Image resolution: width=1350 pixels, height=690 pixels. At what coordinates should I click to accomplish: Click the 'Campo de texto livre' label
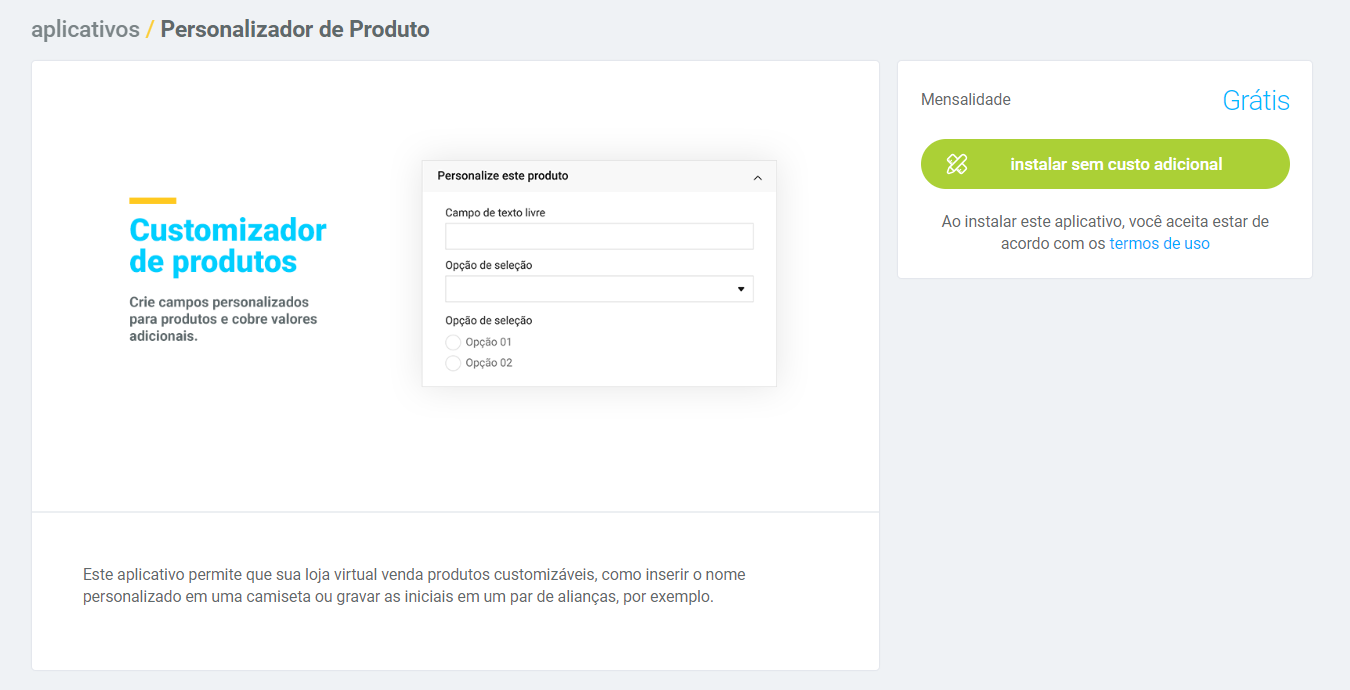(x=495, y=212)
